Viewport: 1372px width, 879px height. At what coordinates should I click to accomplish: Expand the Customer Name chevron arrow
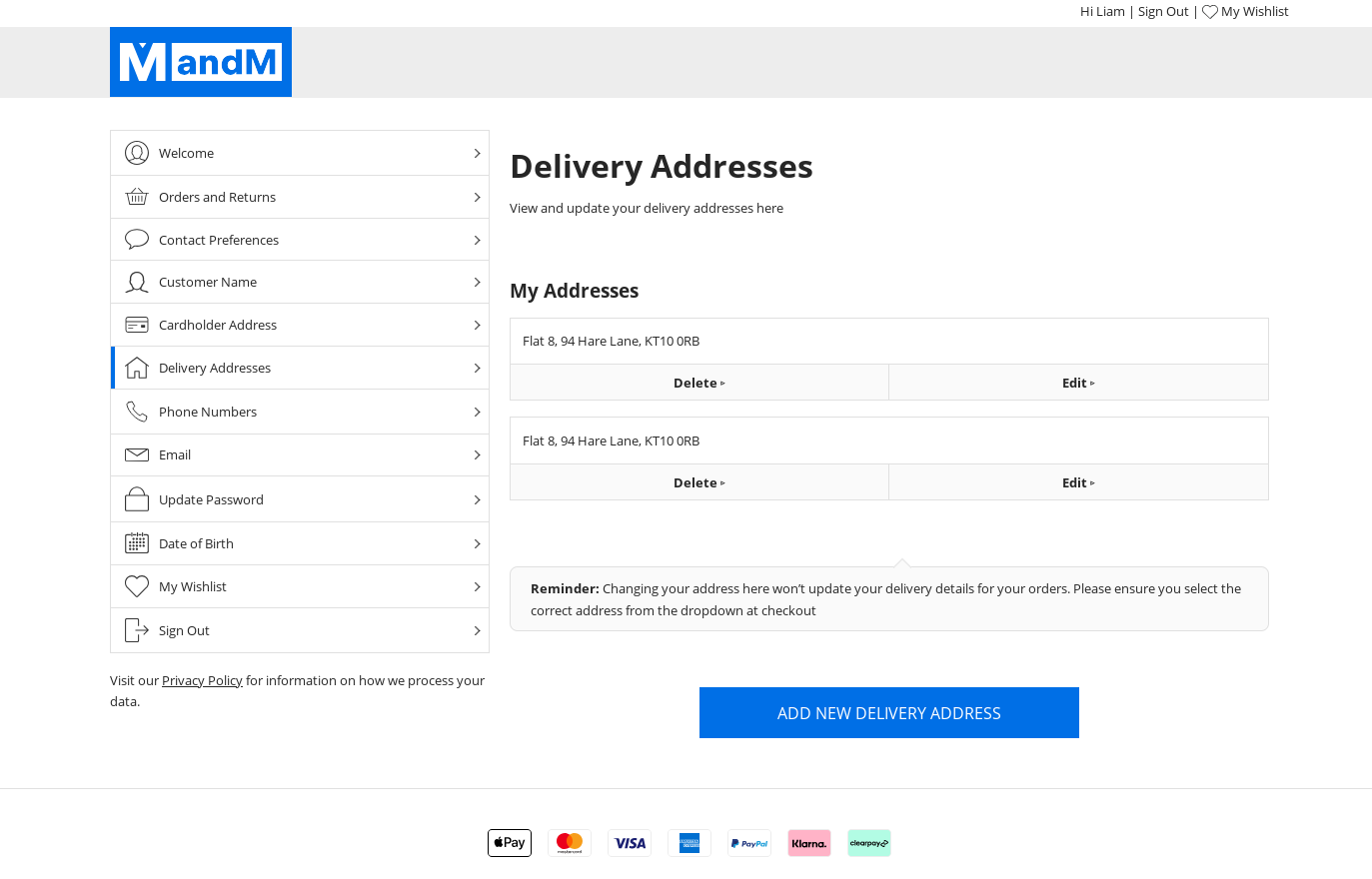click(x=477, y=283)
